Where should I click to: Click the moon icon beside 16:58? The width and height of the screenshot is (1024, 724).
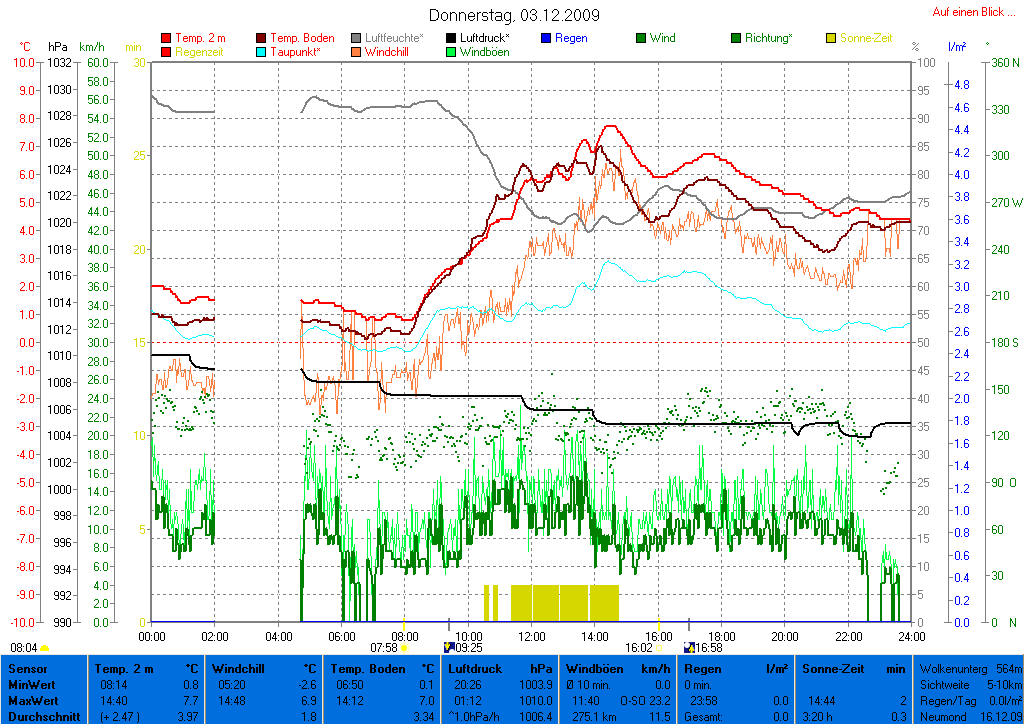coord(689,648)
